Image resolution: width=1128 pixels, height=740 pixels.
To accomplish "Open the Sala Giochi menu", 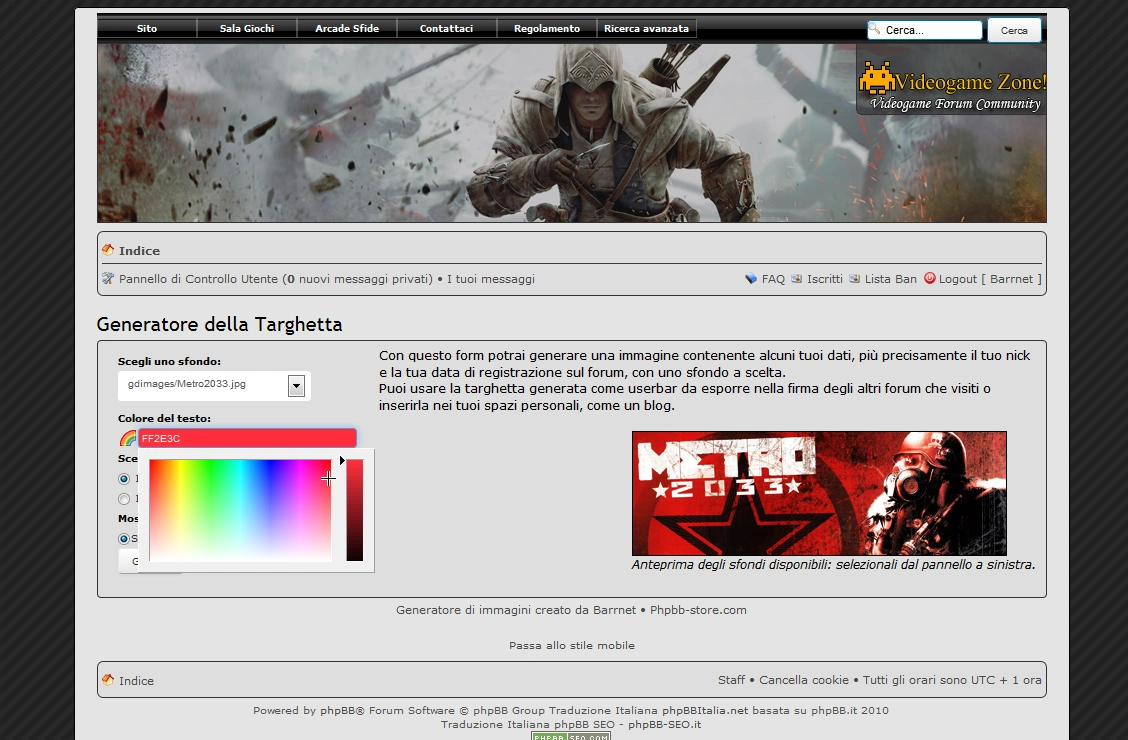I will pos(247,29).
